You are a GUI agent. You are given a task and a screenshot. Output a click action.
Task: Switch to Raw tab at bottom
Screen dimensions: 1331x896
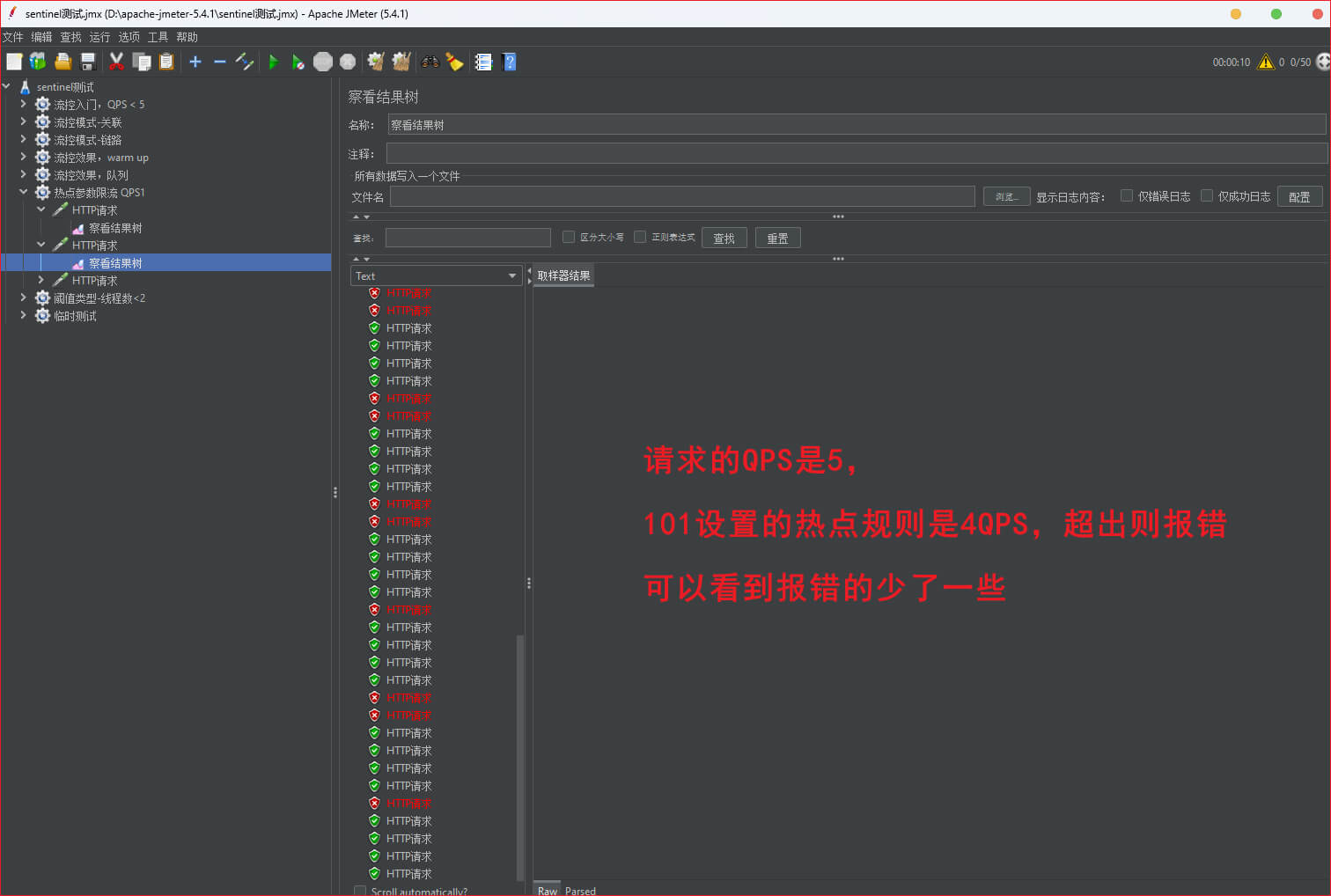[548, 891]
